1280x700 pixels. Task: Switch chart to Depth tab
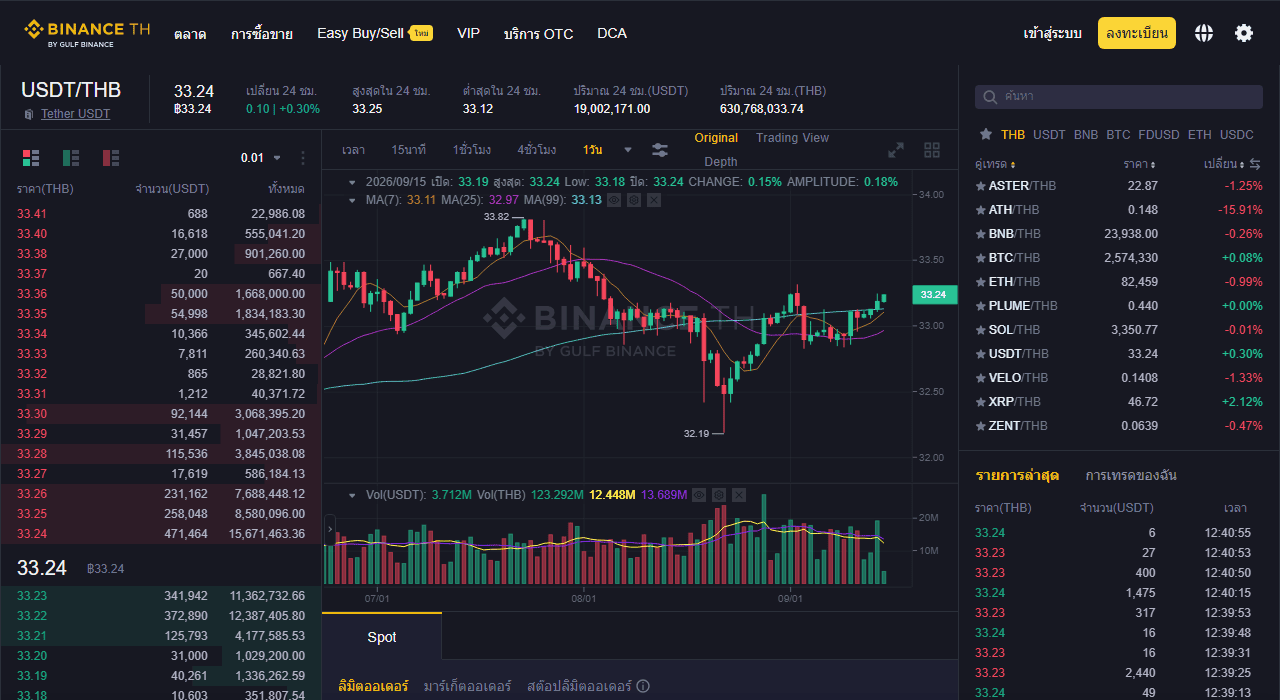click(x=721, y=162)
